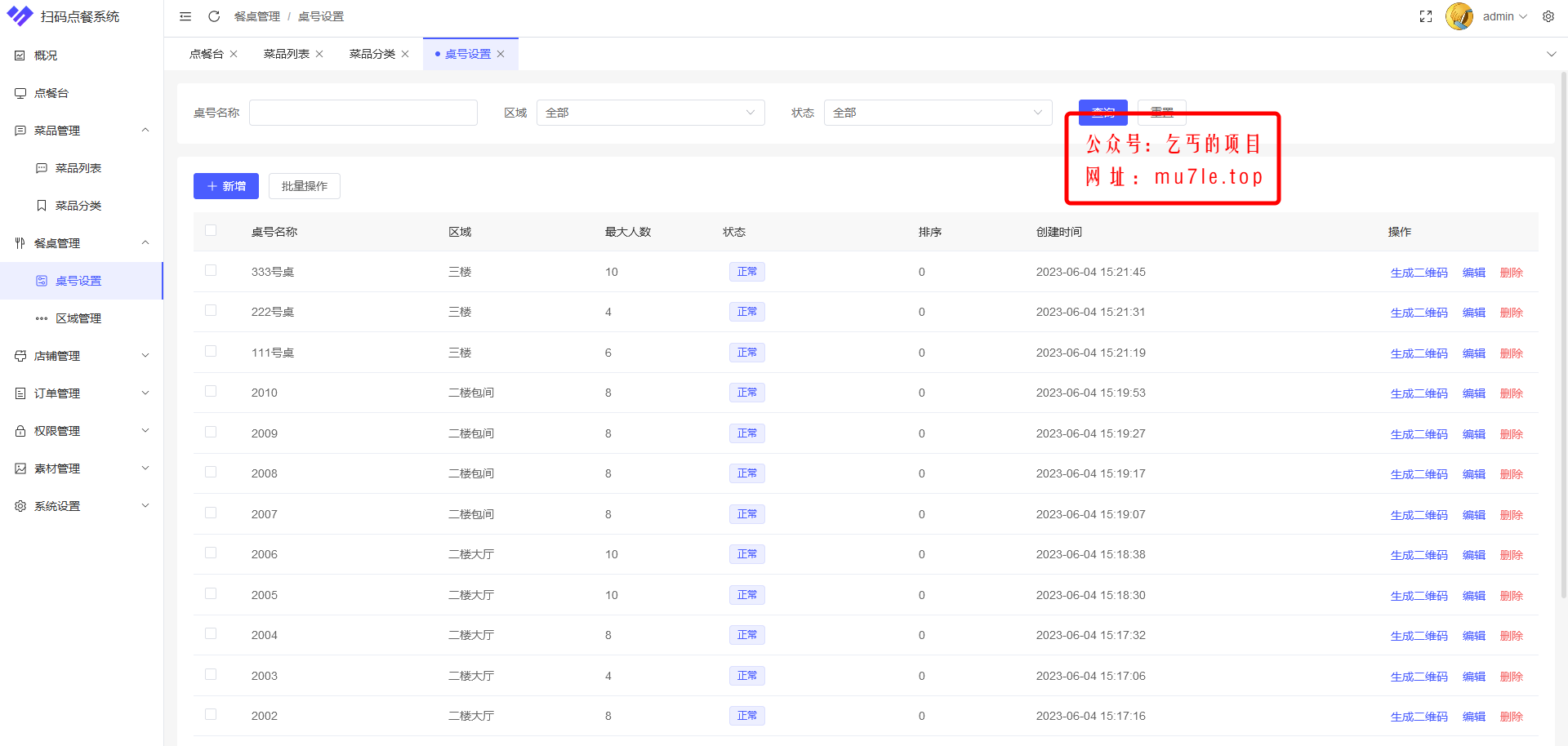Edit table 2003 entry
This screenshot has height=746, width=1568.
pos(1474,677)
